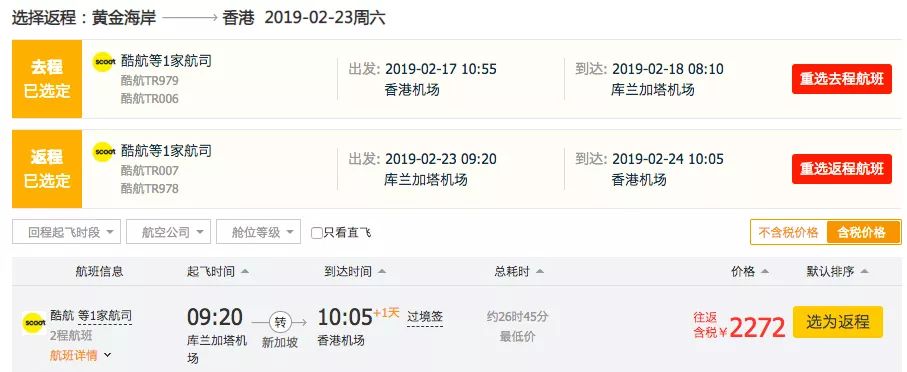Open 回程起飞时段 dropdown
The height and width of the screenshot is (372, 907).
click(67, 232)
